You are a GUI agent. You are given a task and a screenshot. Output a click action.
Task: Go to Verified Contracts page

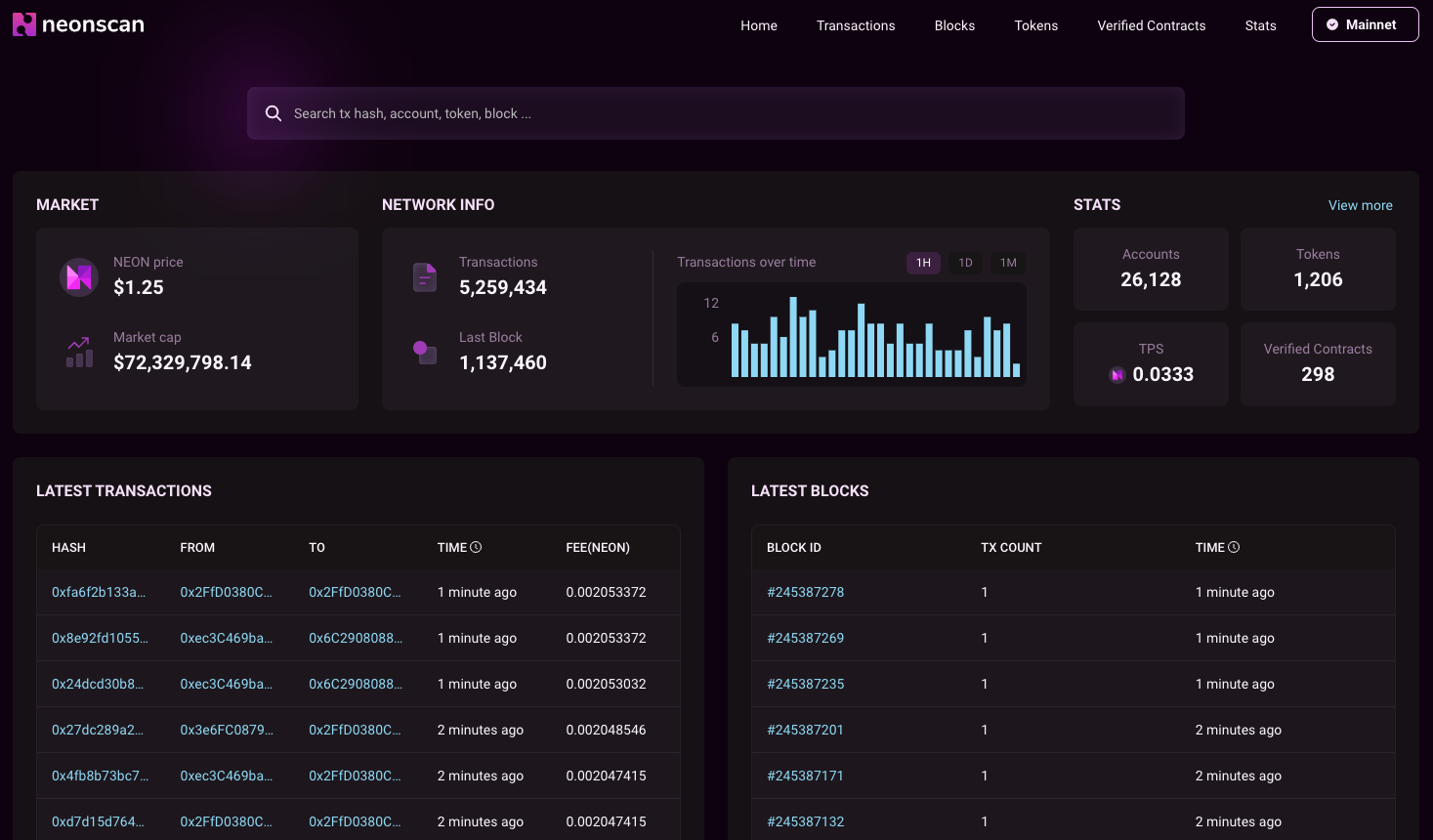click(1151, 25)
